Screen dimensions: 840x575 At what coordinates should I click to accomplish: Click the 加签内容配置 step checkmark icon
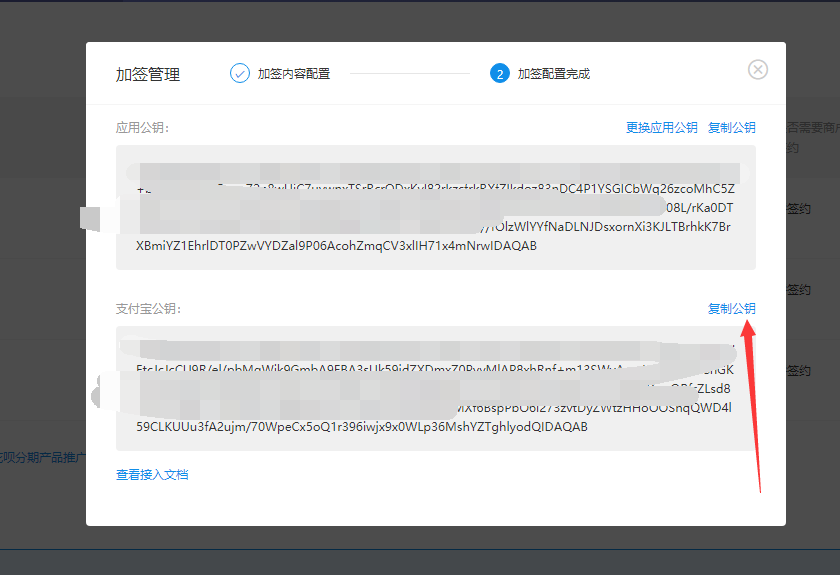239,73
